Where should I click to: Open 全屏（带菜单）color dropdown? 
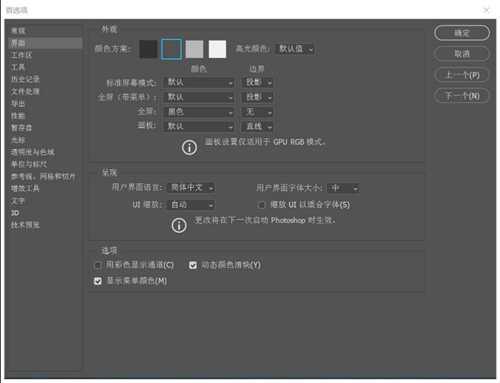[x=199, y=97]
